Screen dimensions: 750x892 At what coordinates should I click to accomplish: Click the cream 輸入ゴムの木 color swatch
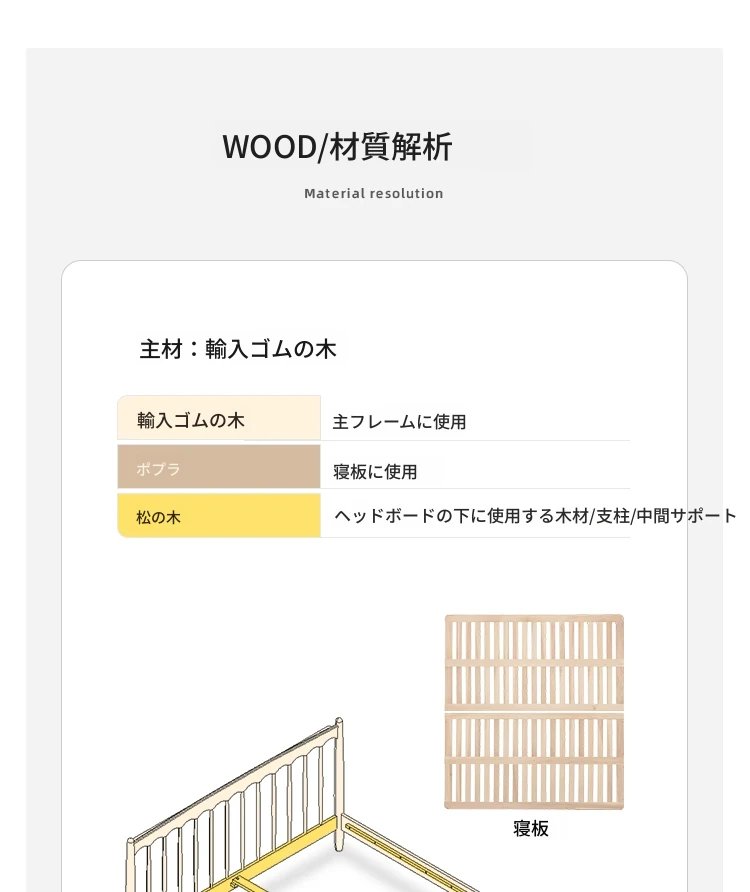(219, 418)
